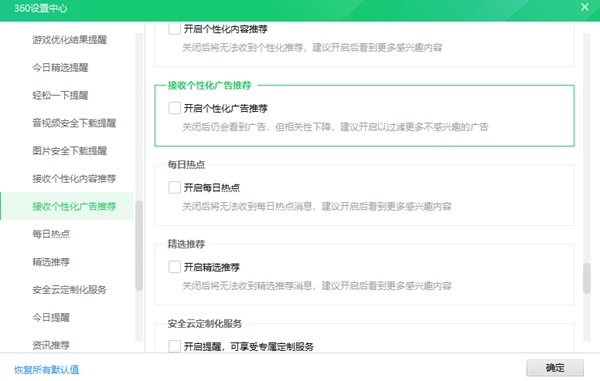
Task: Check the 开启精选推荐 option
Action: 174,267
